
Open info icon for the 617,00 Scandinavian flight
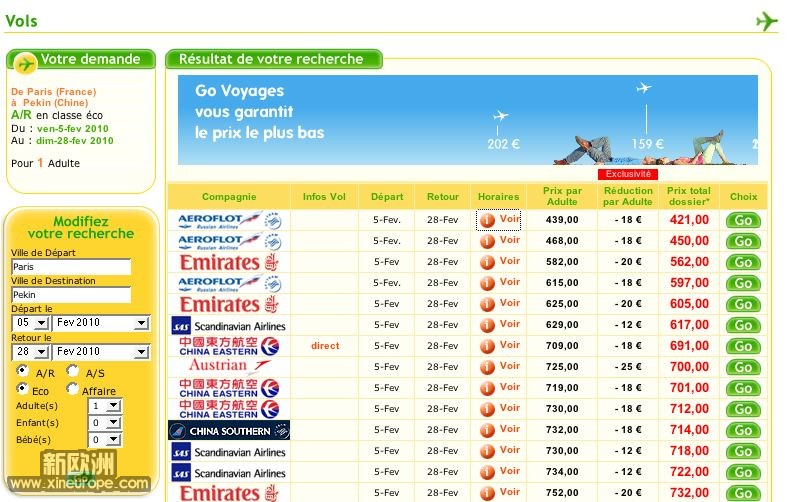click(x=487, y=325)
